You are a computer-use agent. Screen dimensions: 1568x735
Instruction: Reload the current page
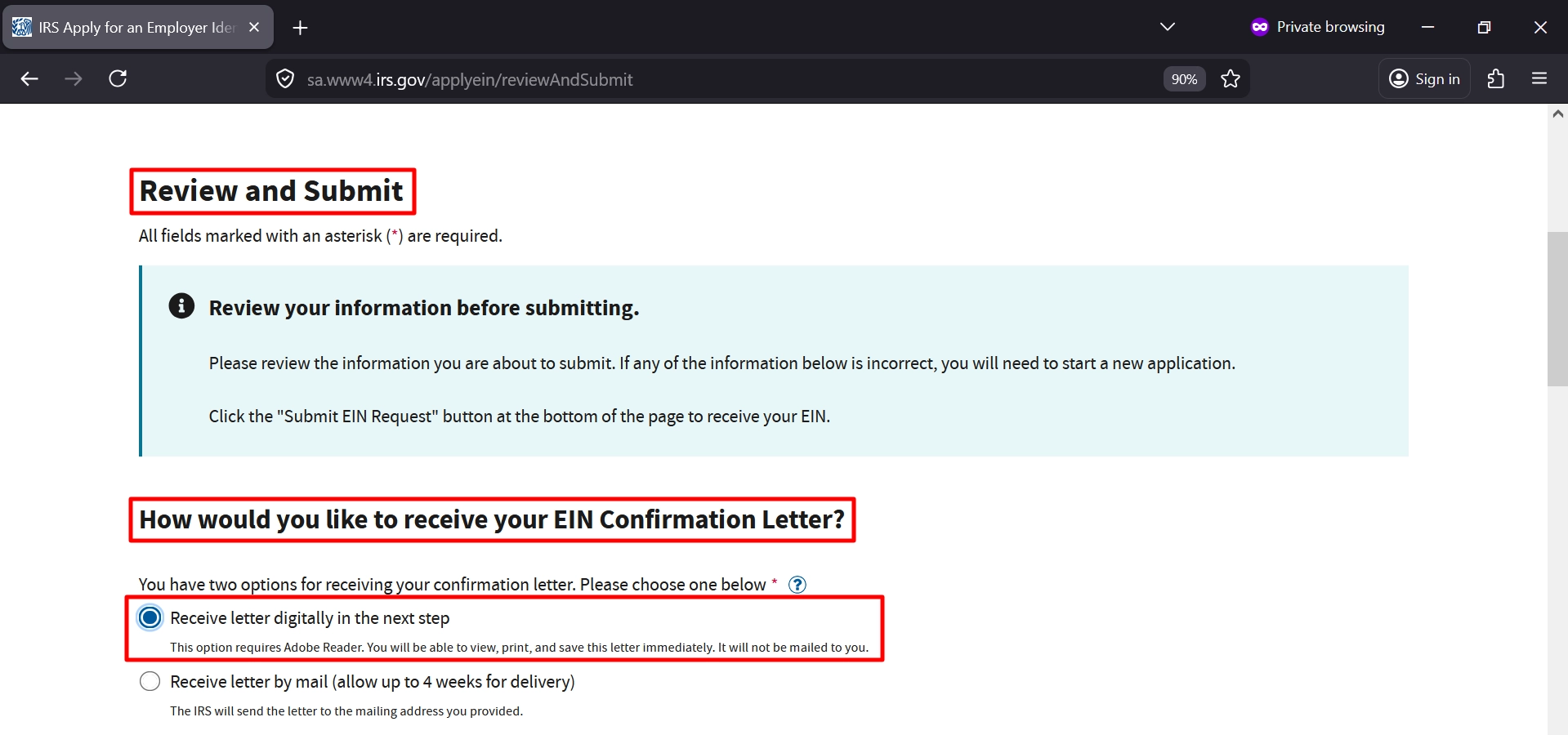(x=118, y=78)
